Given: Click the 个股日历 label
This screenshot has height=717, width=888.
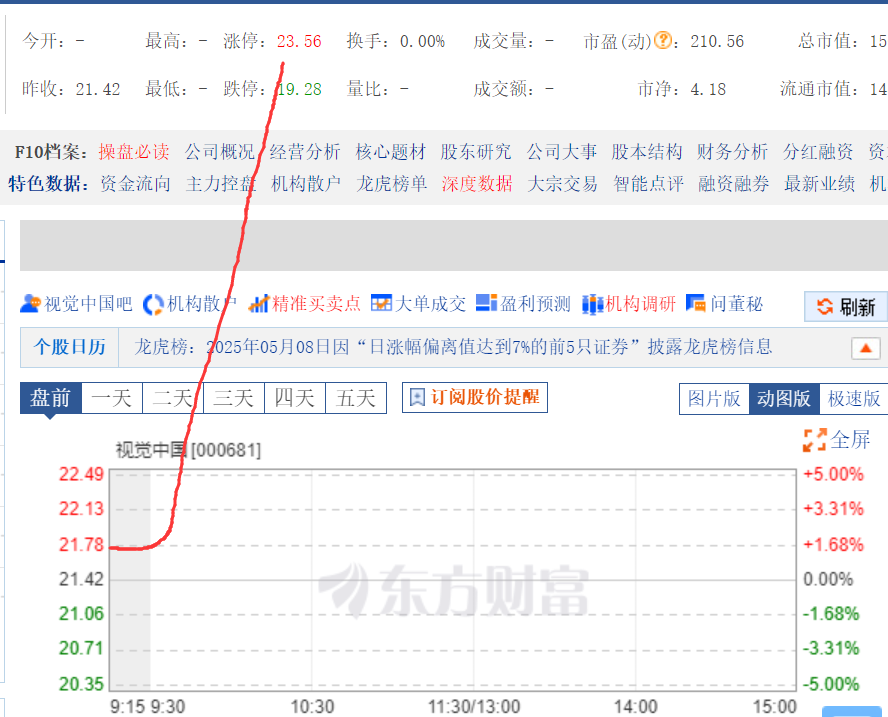Looking at the screenshot, I should (x=70, y=347).
